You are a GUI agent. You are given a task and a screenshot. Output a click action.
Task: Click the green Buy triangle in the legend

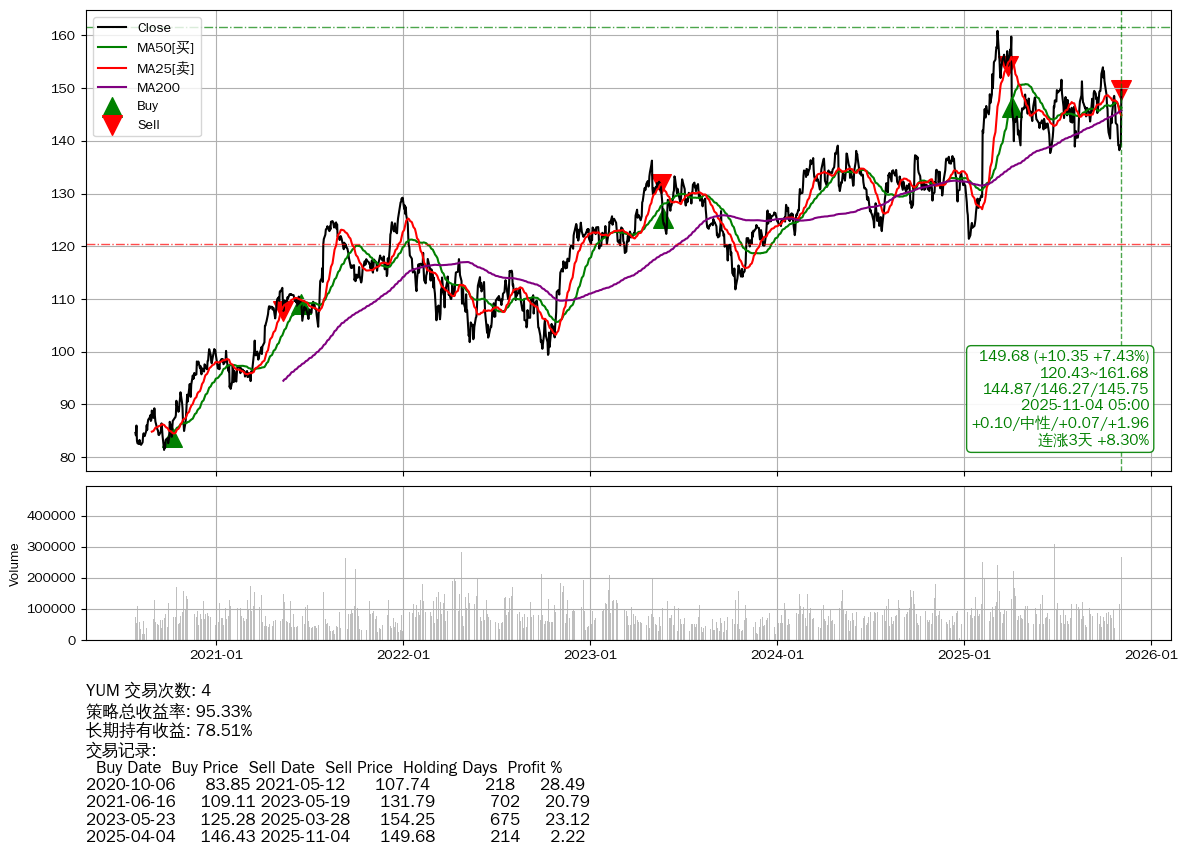(x=113, y=106)
